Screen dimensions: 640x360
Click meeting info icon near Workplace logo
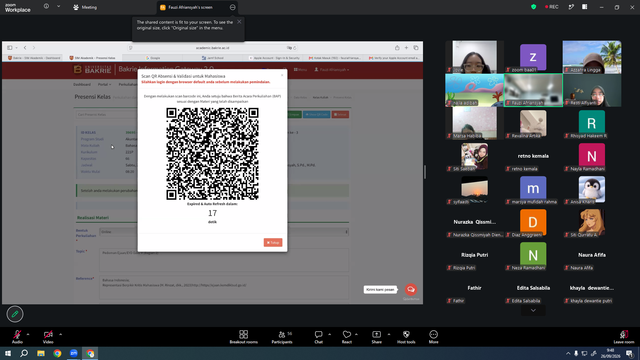pyautogui.click(x=46, y=6)
